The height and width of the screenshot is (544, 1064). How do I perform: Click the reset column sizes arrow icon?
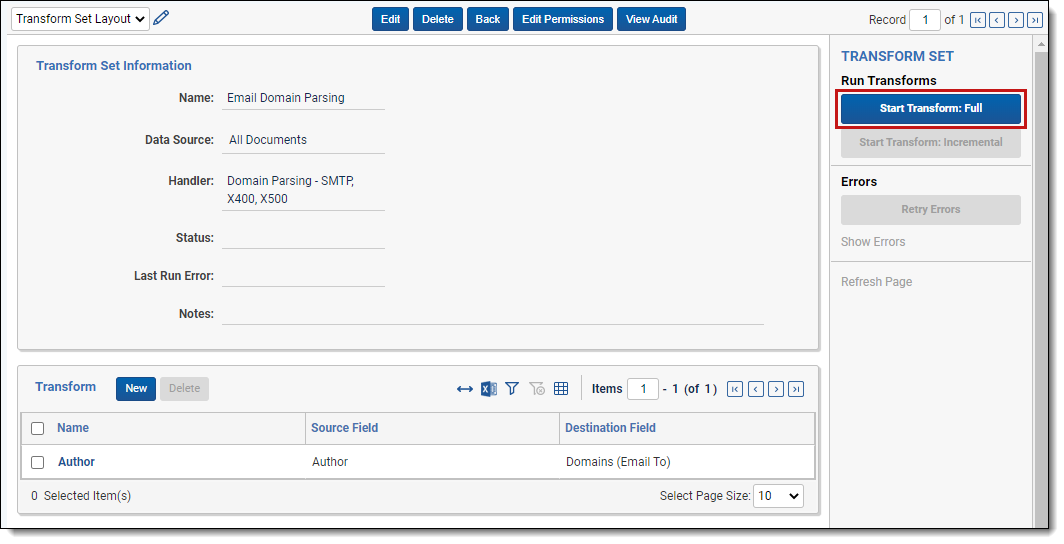465,389
